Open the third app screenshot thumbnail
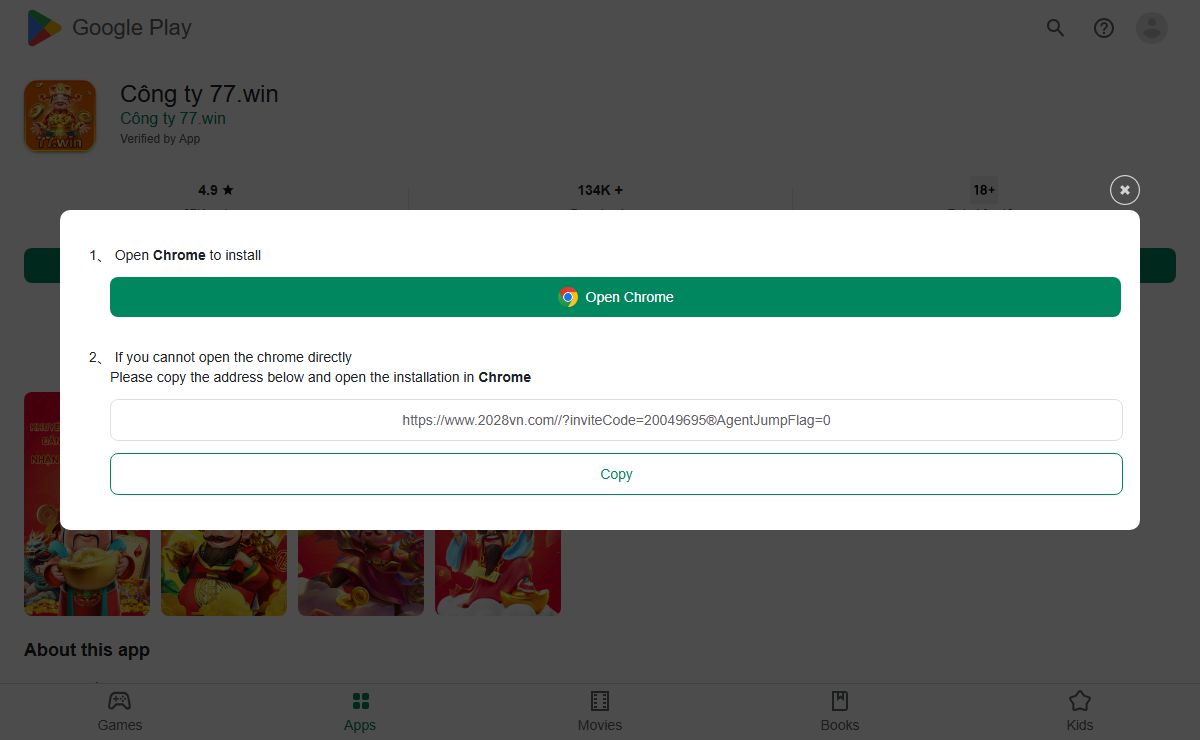This screenshot has height=740, width=1200. click(361, 572)
